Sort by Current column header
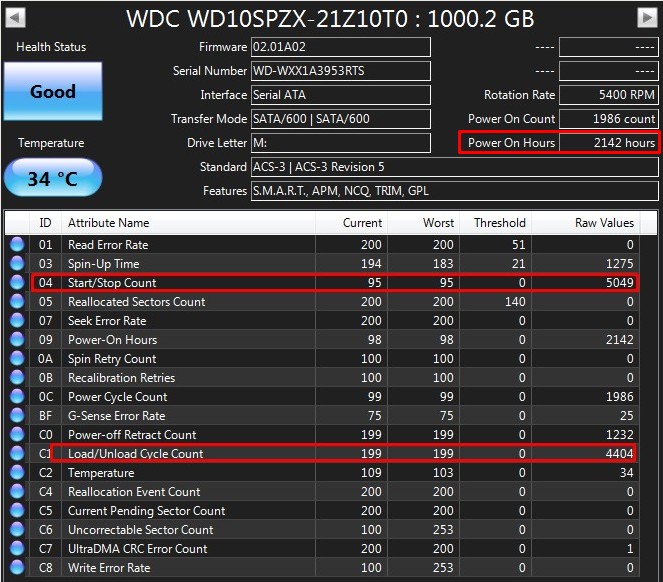The height and width of the screenshot is (582, 663). [351, 223]
